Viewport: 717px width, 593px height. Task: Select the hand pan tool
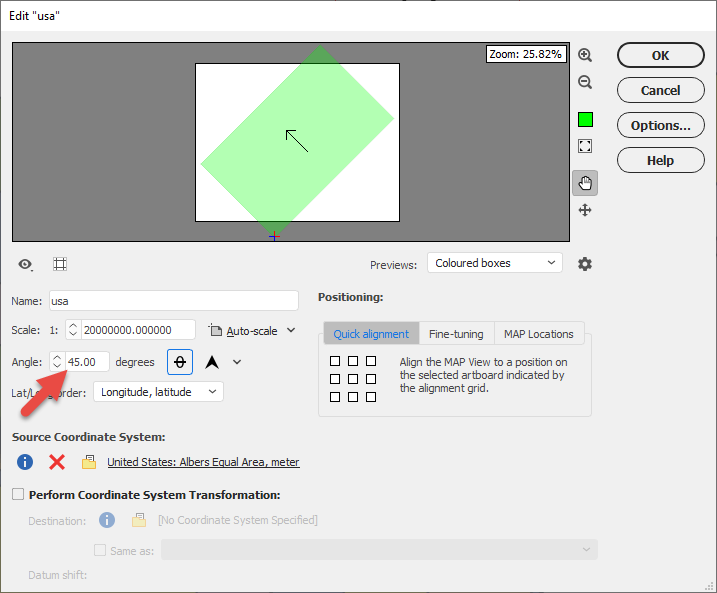point(585,183)
